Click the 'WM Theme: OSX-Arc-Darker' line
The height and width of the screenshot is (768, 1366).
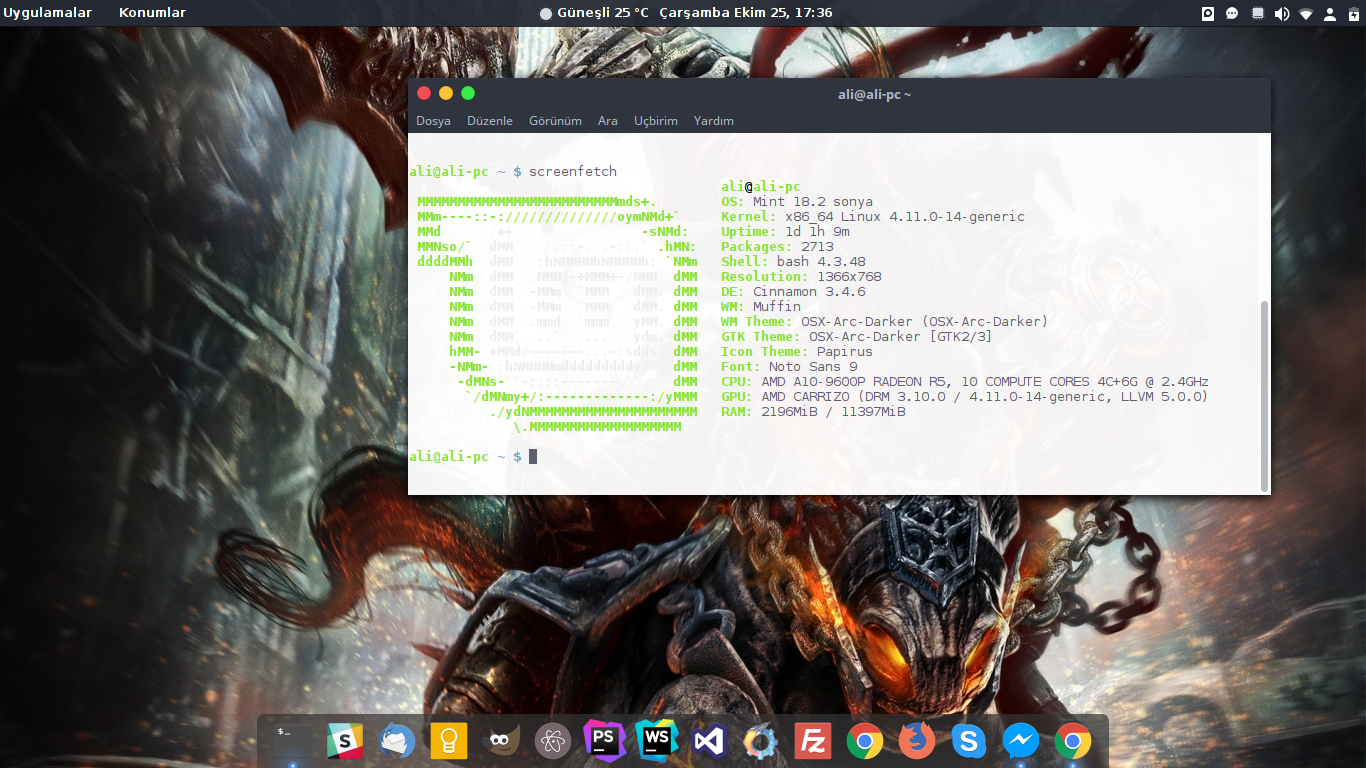[885, 322]
